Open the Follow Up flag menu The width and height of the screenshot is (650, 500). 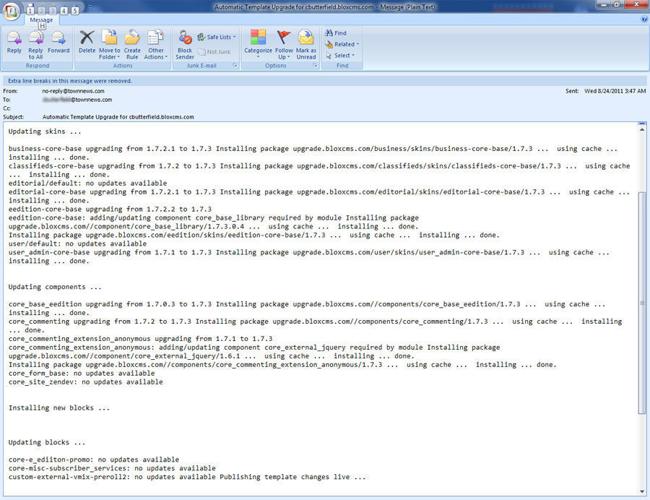tap(284, 45)
